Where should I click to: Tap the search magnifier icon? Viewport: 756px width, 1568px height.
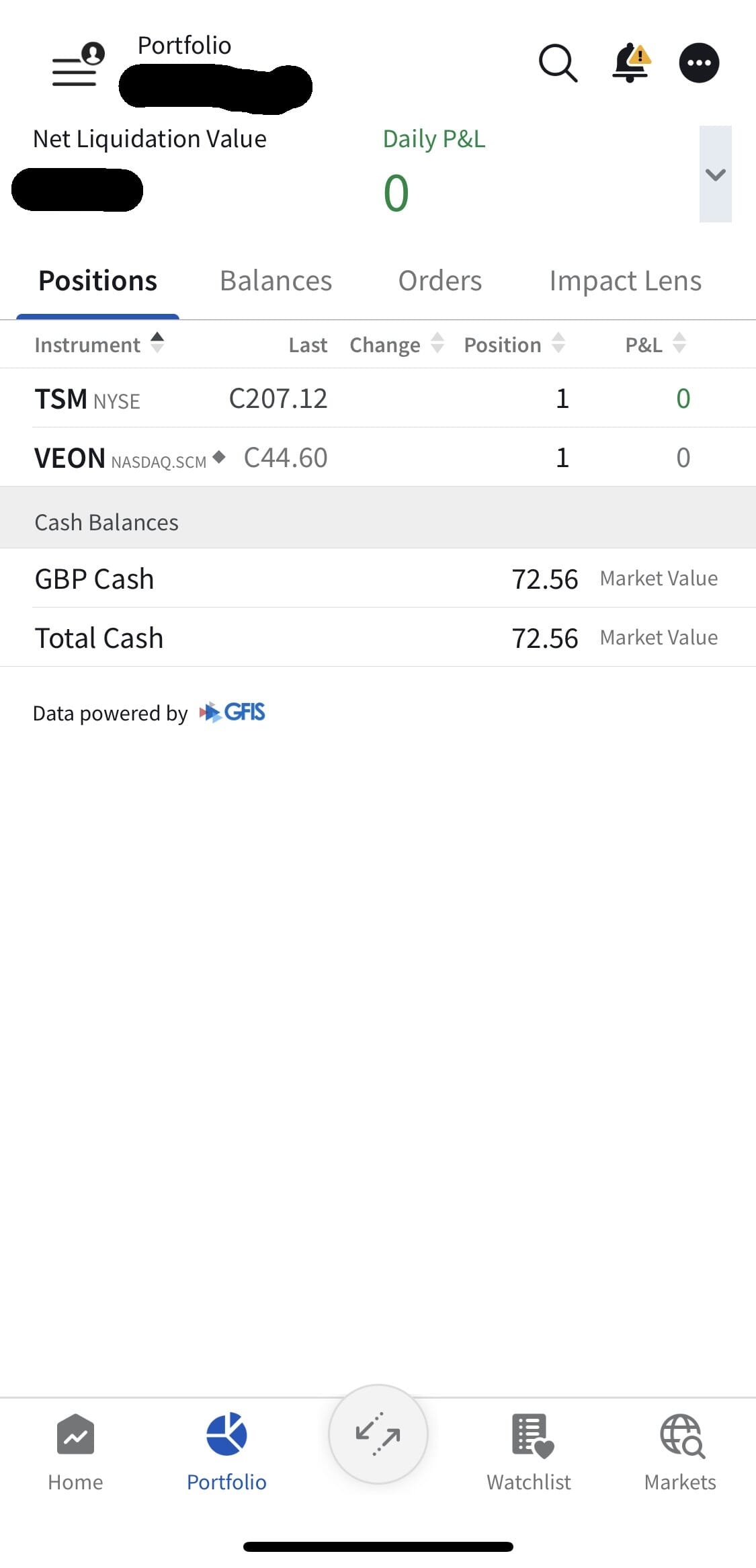tap(558, 63)
